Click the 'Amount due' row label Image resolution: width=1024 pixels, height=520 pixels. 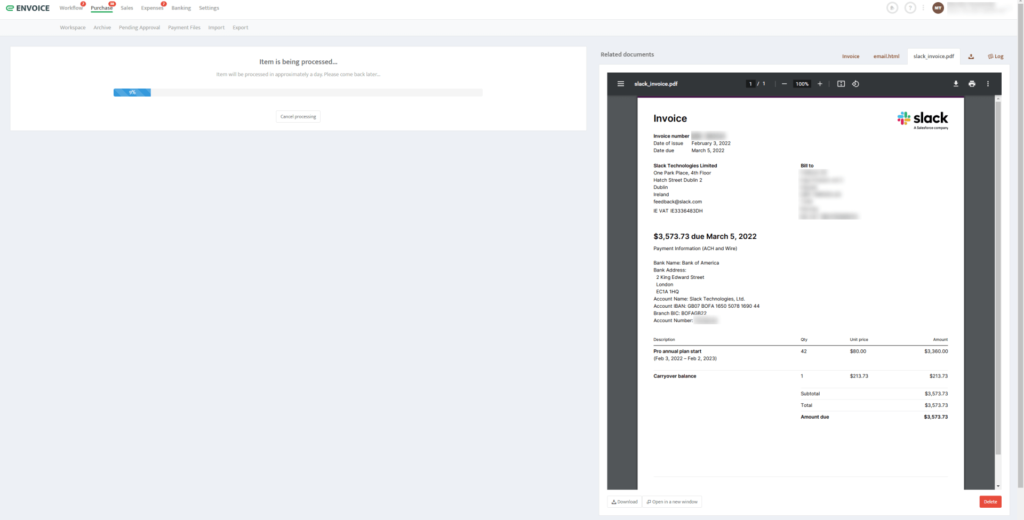[x=814, y=417]
